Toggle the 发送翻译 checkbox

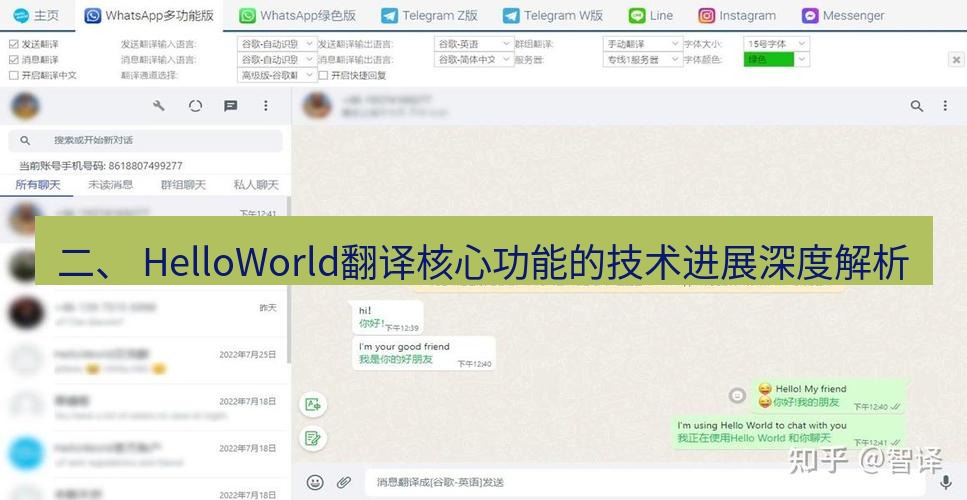pos(14,44)
